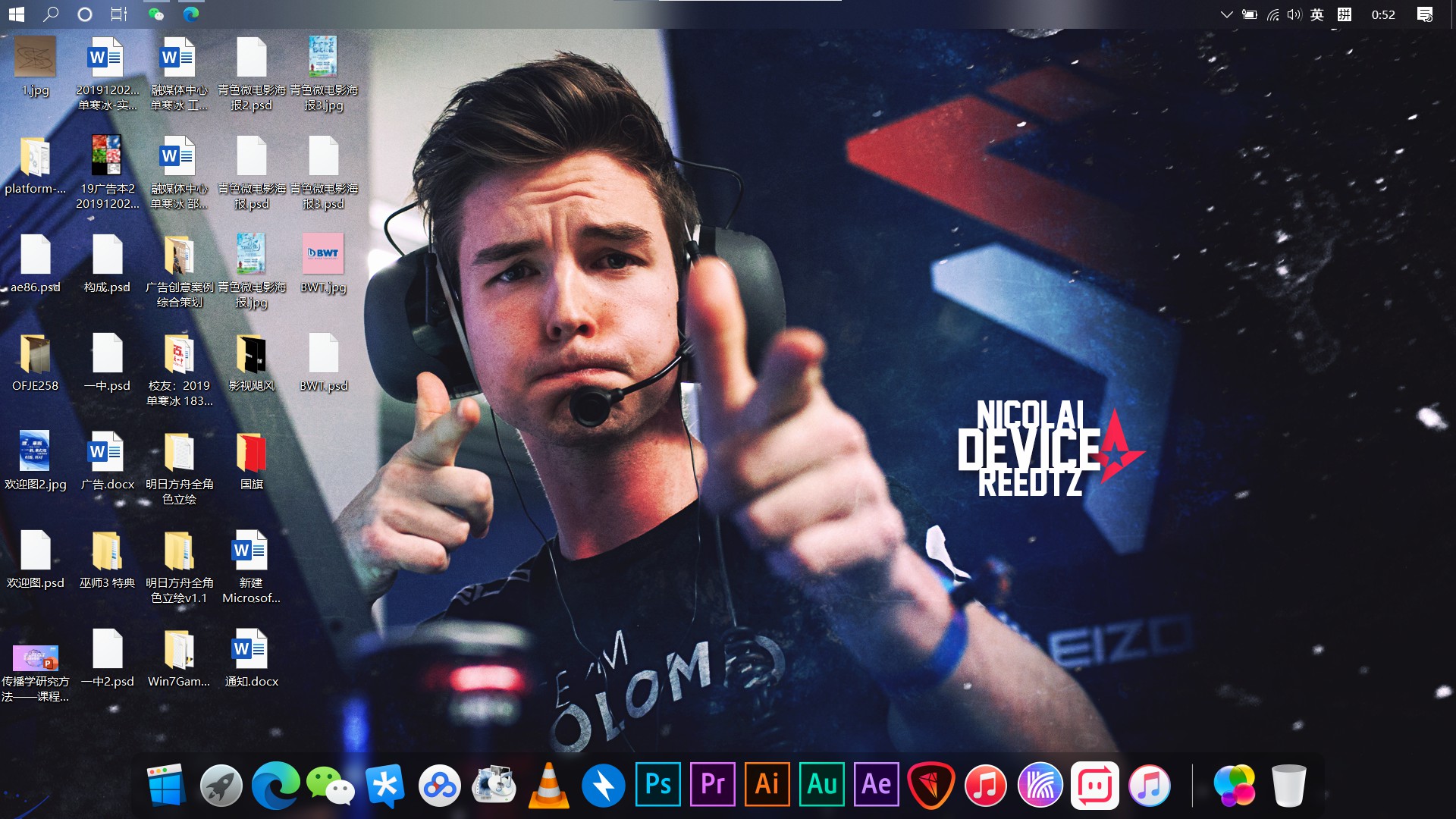Select the 构成.psd file
The image size is (1456, 819).
(108, 264)
